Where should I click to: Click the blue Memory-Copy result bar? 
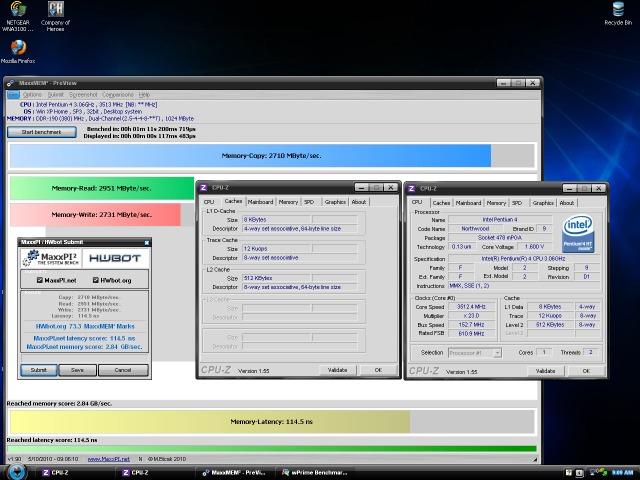(250, 156)
